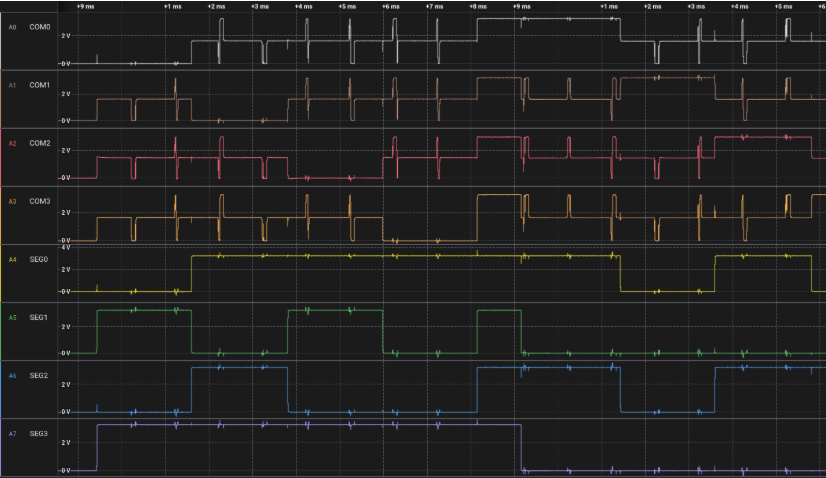
Task: Click the A1 channel identifier
Action: [x=13, y=85]
